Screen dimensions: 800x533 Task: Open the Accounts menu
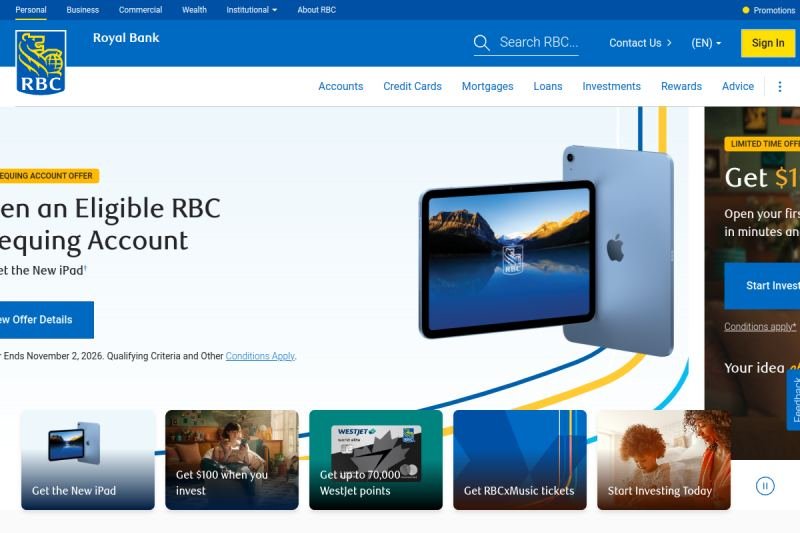pyautogui.click(x=341, y=86)
